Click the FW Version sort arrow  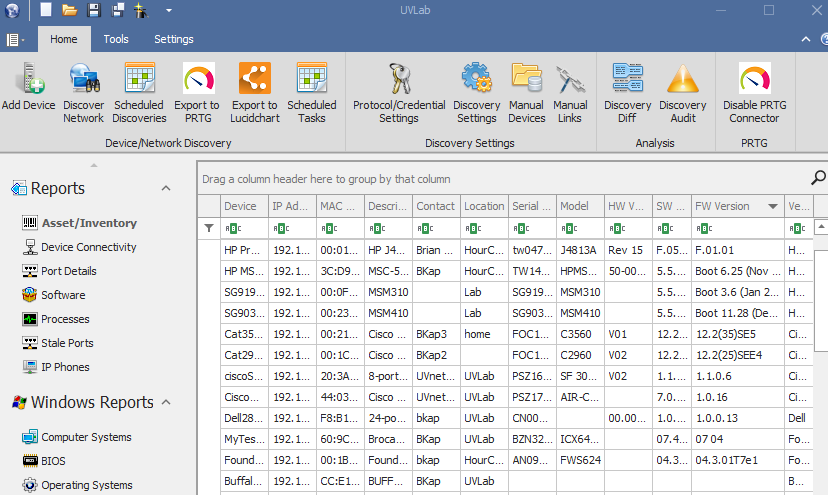click(773, 206)
